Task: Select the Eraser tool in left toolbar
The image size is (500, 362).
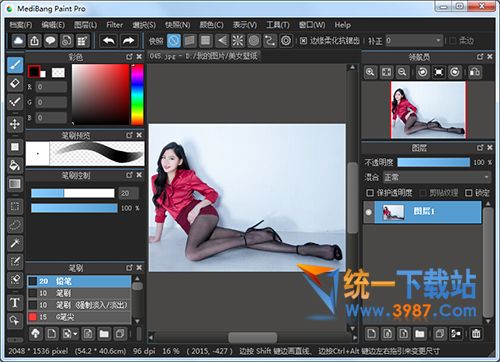Action: tap(15, 83)
